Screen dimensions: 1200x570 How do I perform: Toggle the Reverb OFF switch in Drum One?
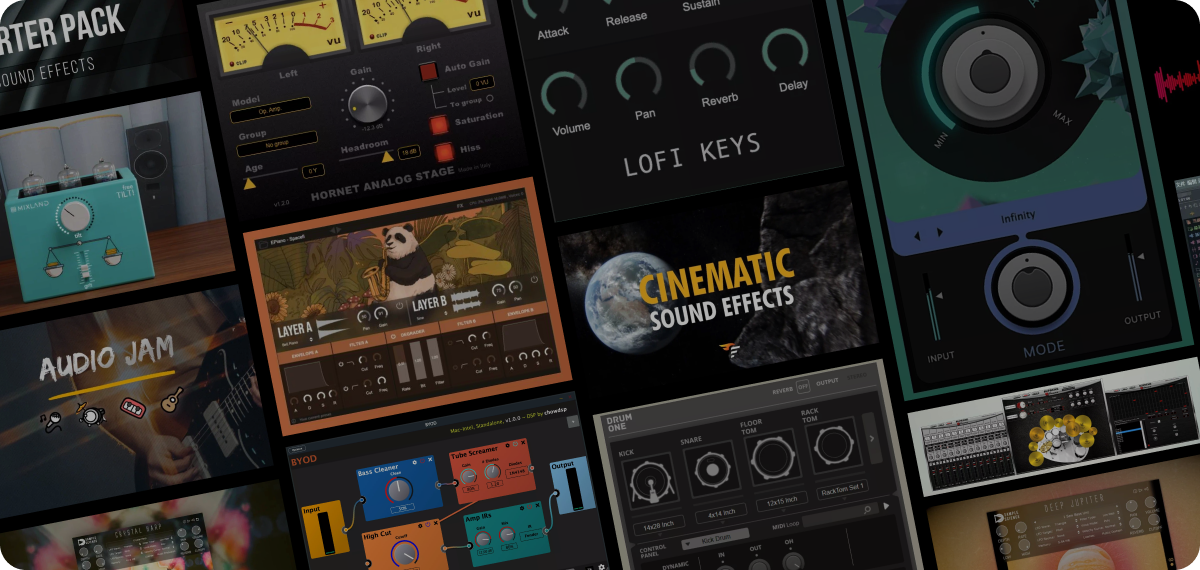click(x=803, y=385)
